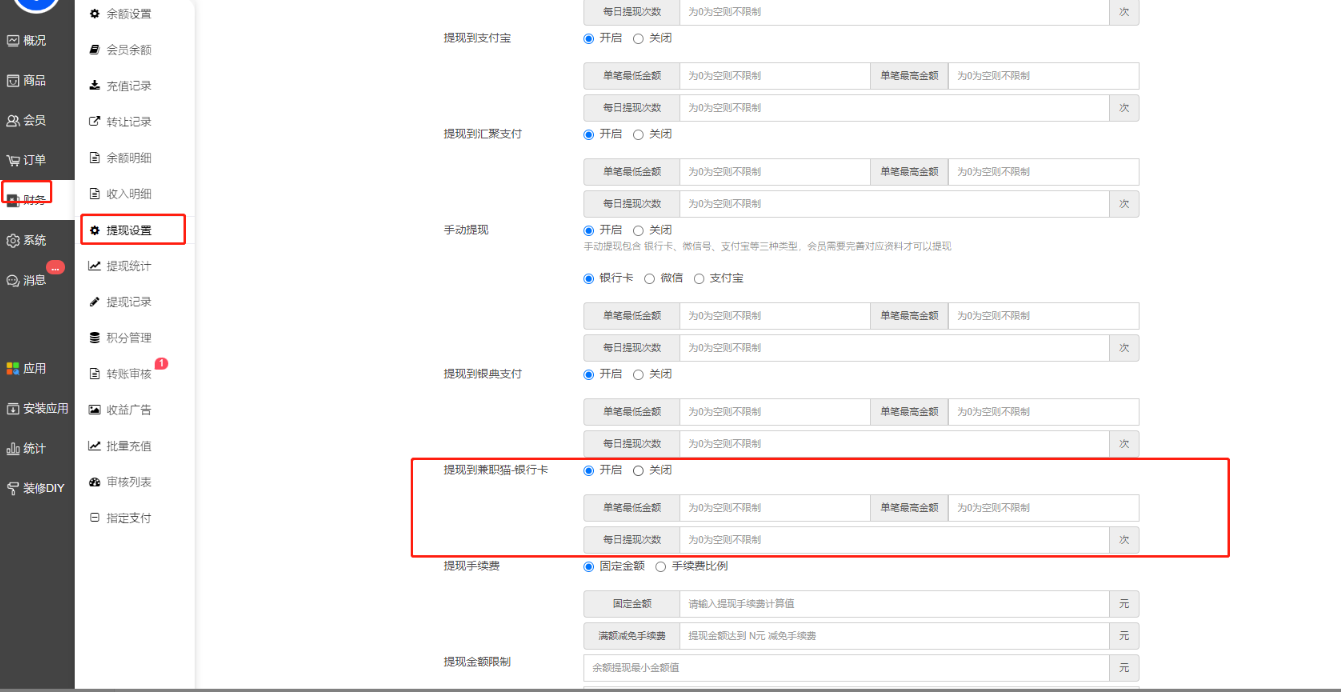Choose 手续费比例 for 提现手续费
Image resolution: width=1341 pixels, height=692 pixels.
[x=660, y=566]
